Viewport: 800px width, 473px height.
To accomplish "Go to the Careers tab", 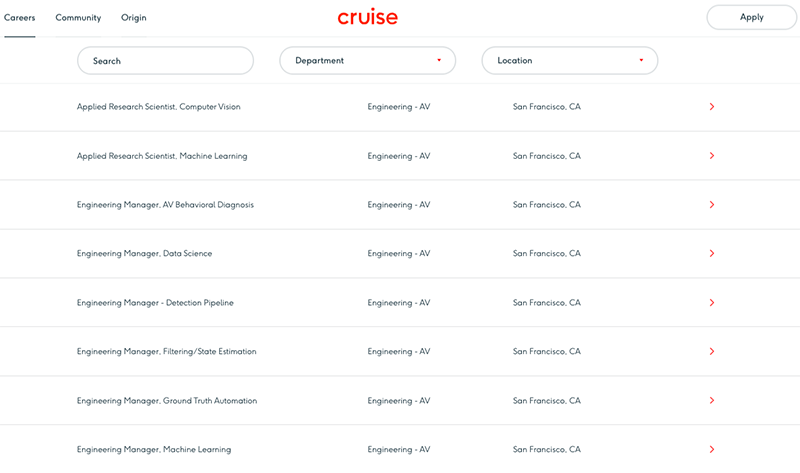I will click(20, 18).
